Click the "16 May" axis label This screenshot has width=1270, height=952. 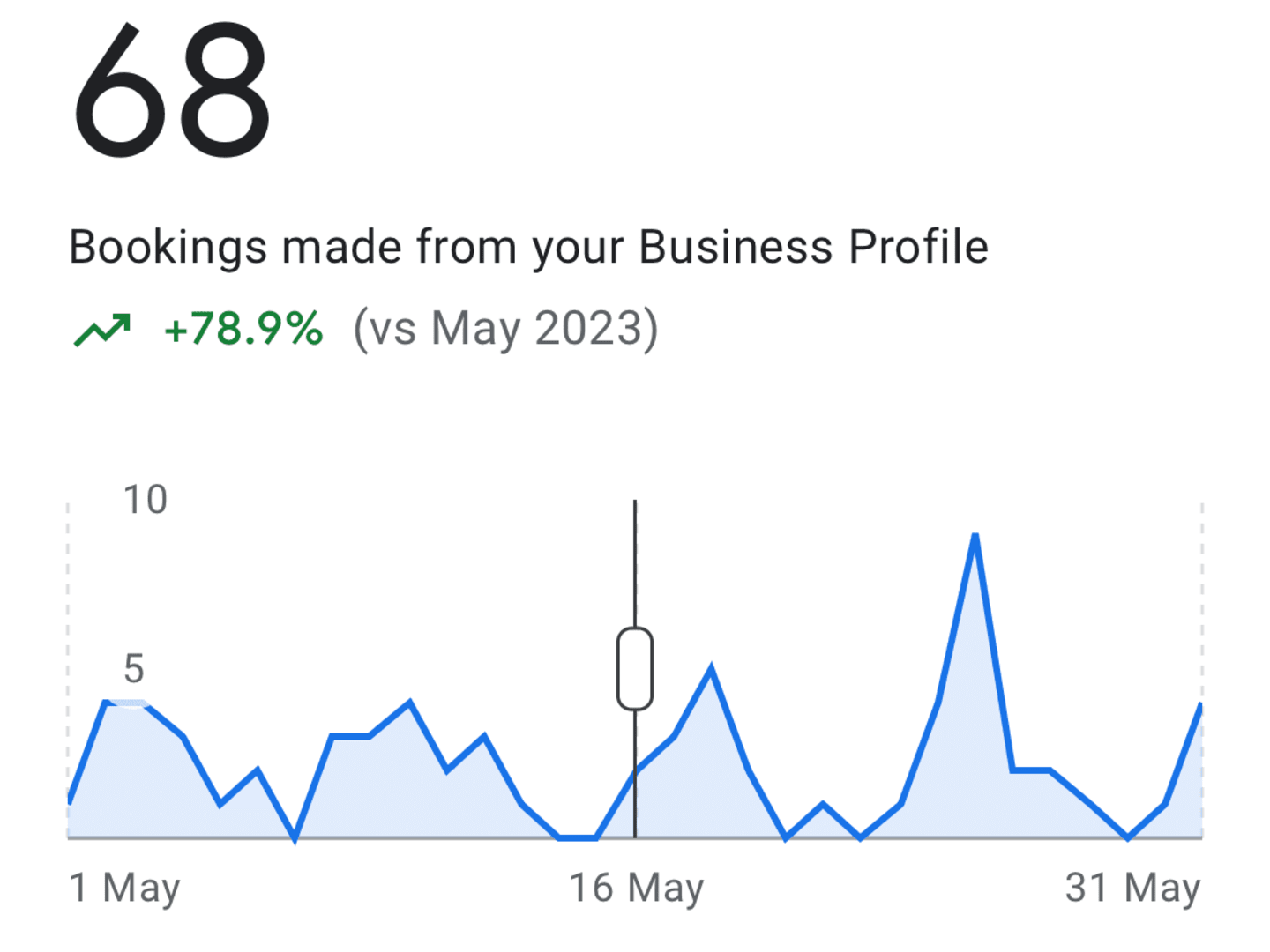pyautogui.click(x=636, y=888)
